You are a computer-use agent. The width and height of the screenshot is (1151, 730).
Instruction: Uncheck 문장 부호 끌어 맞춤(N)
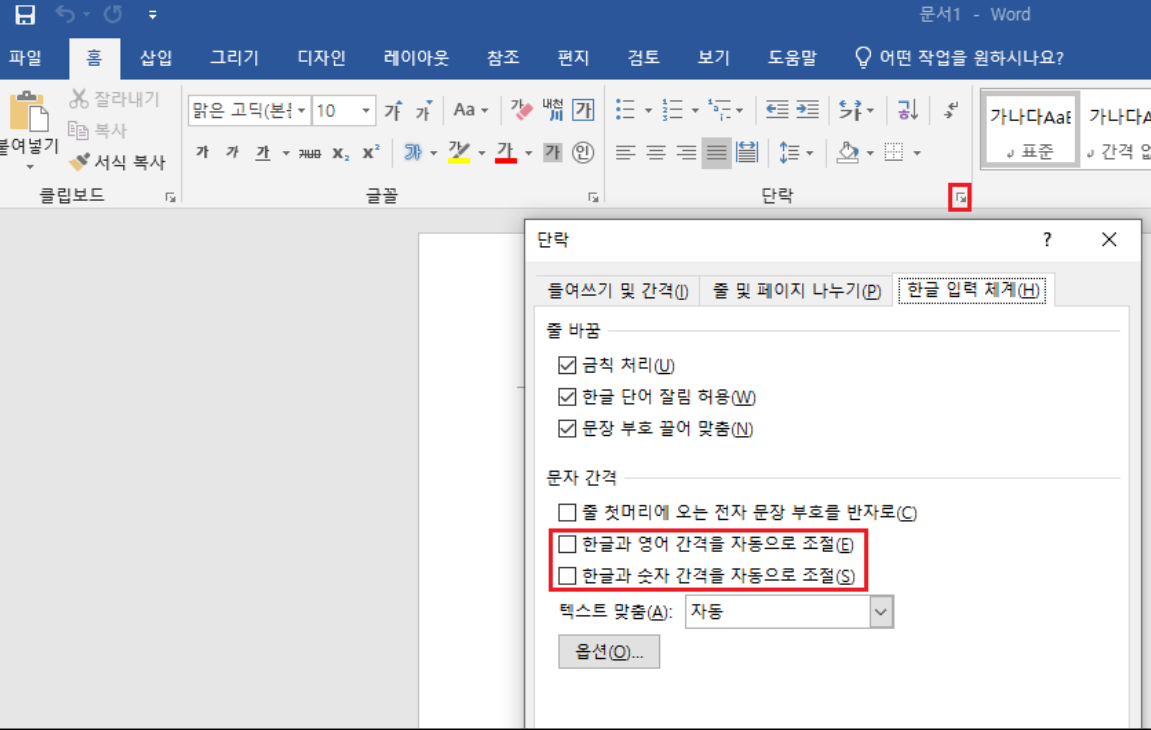point(567,428)
